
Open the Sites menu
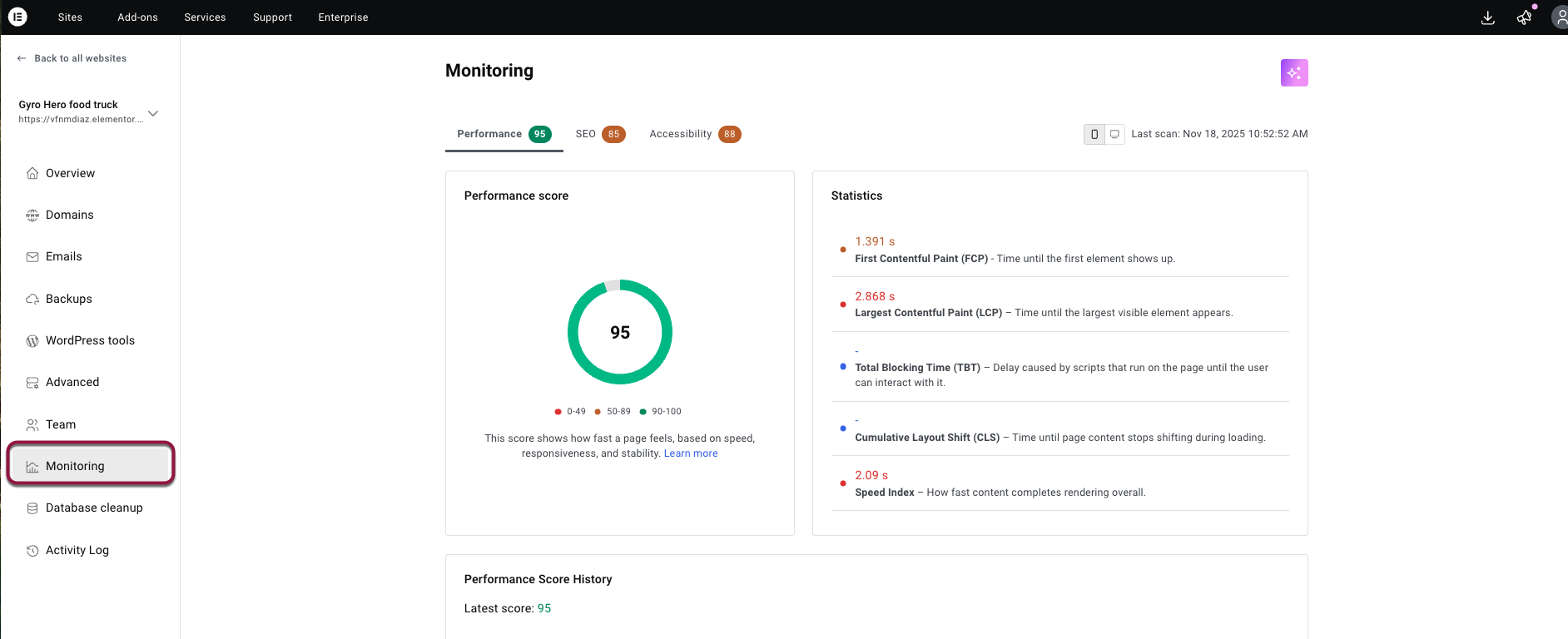click(x=70, y=17)
